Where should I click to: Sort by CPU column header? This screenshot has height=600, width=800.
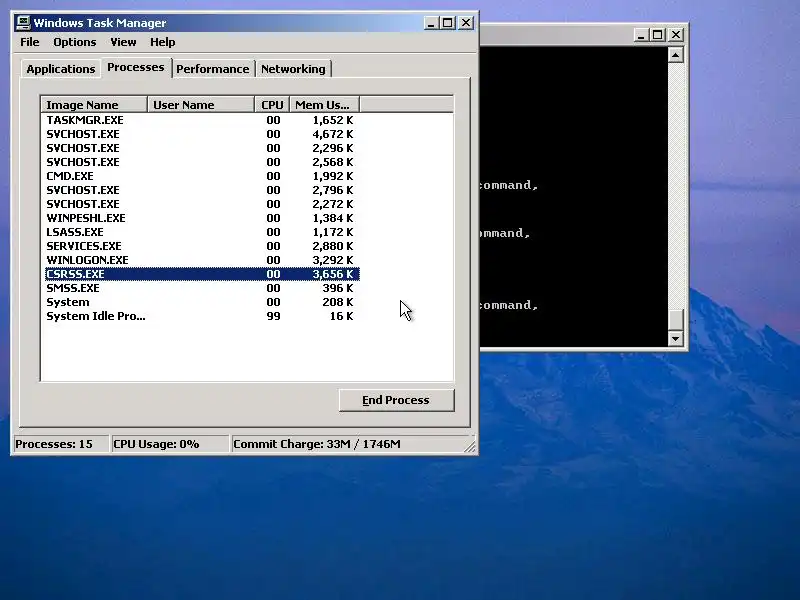pyautogui.click(x=272, y=105)
